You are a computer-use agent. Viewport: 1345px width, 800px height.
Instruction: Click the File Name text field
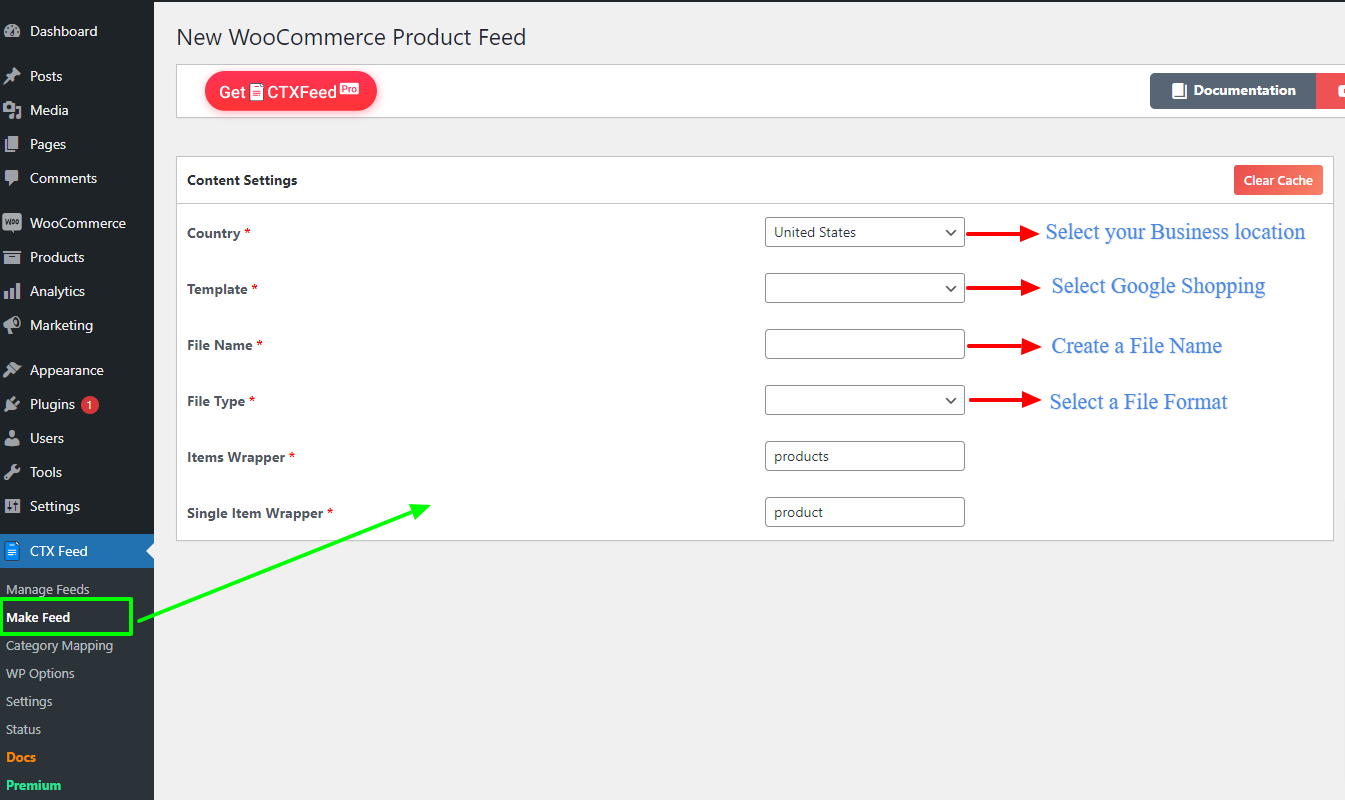pos(864,344)
